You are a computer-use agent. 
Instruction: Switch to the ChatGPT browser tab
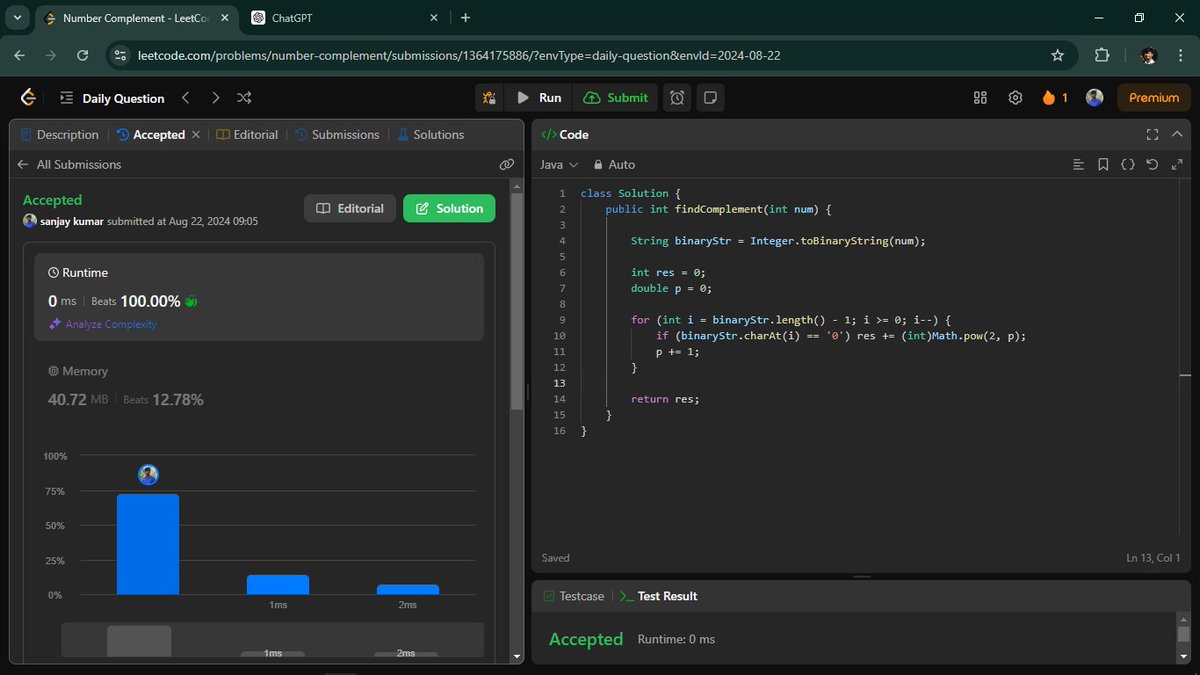point(343,18)
